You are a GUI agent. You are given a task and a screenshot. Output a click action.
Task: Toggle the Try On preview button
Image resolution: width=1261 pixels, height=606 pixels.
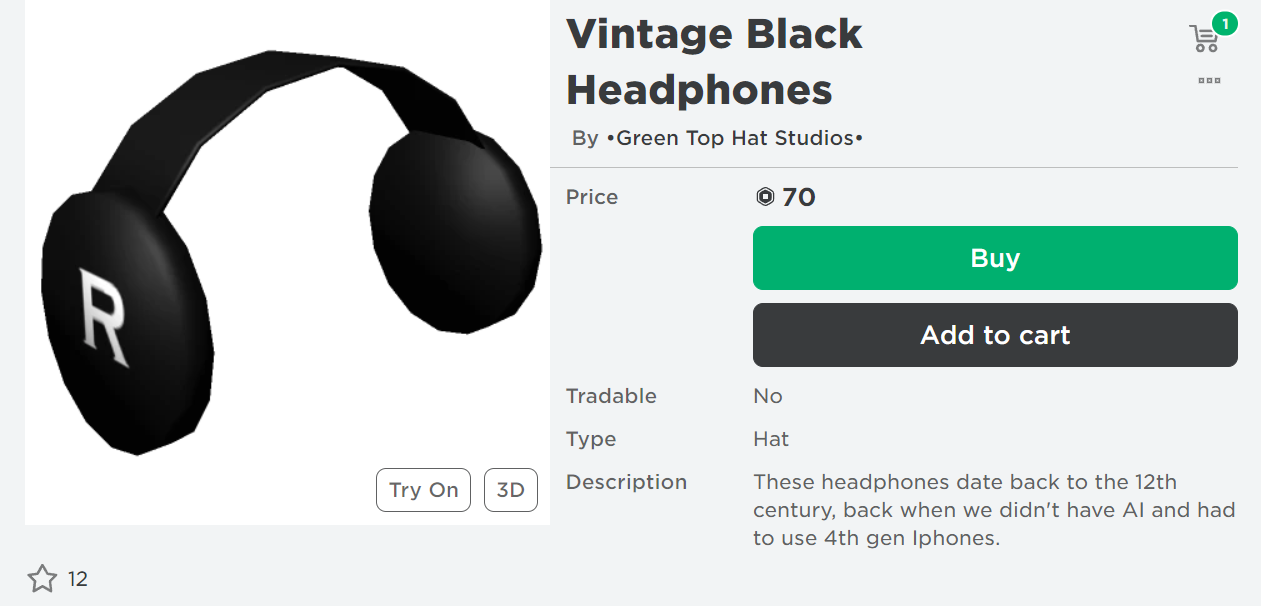point(423,490)
